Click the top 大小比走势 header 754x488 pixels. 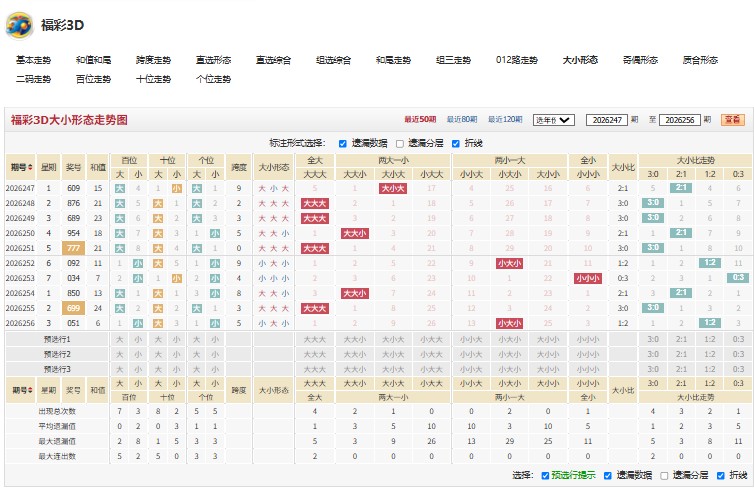click(695, 160)
